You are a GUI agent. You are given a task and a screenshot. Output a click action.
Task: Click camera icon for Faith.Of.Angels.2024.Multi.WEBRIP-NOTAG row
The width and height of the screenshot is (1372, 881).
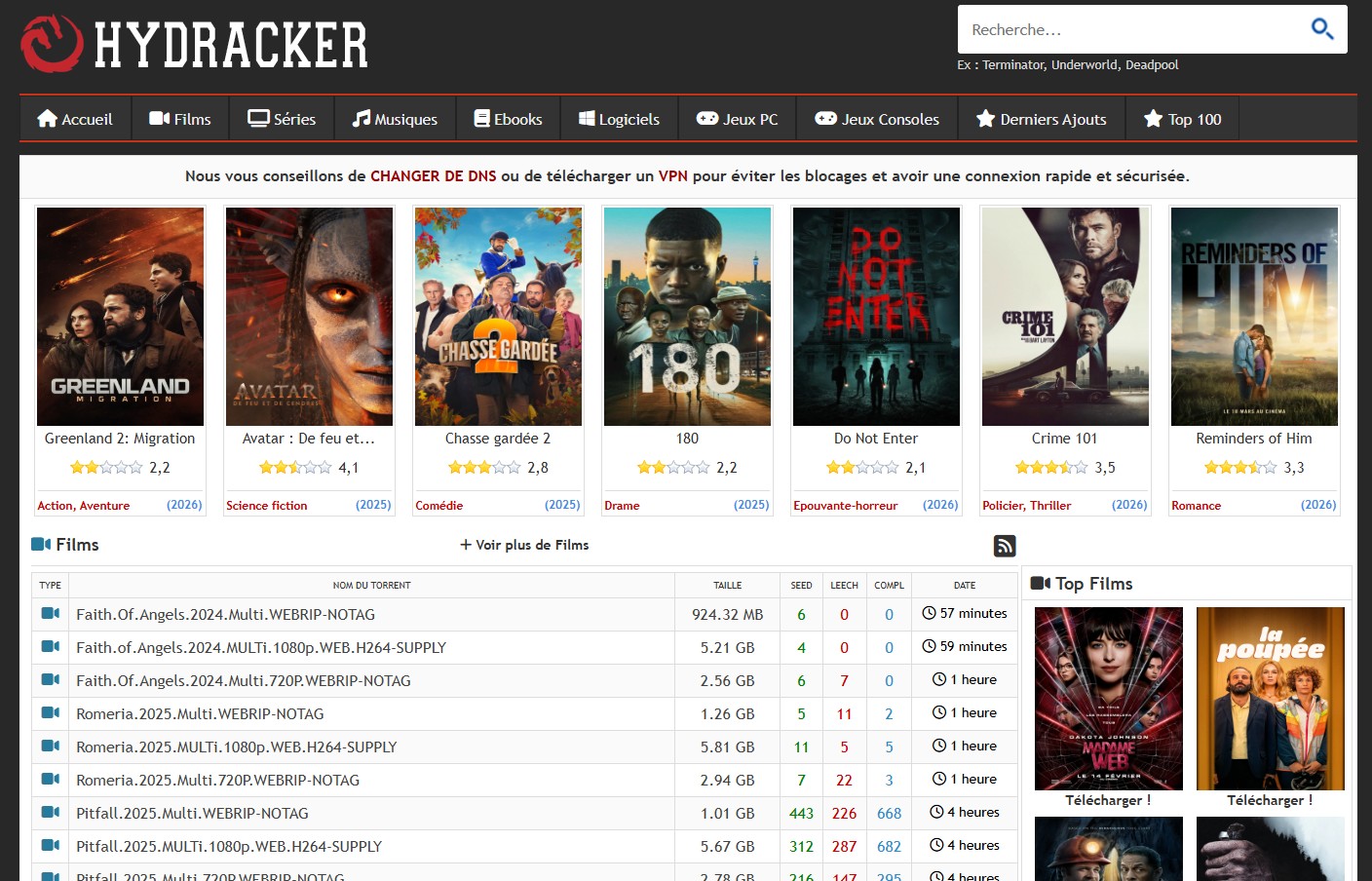pos(51,614)
